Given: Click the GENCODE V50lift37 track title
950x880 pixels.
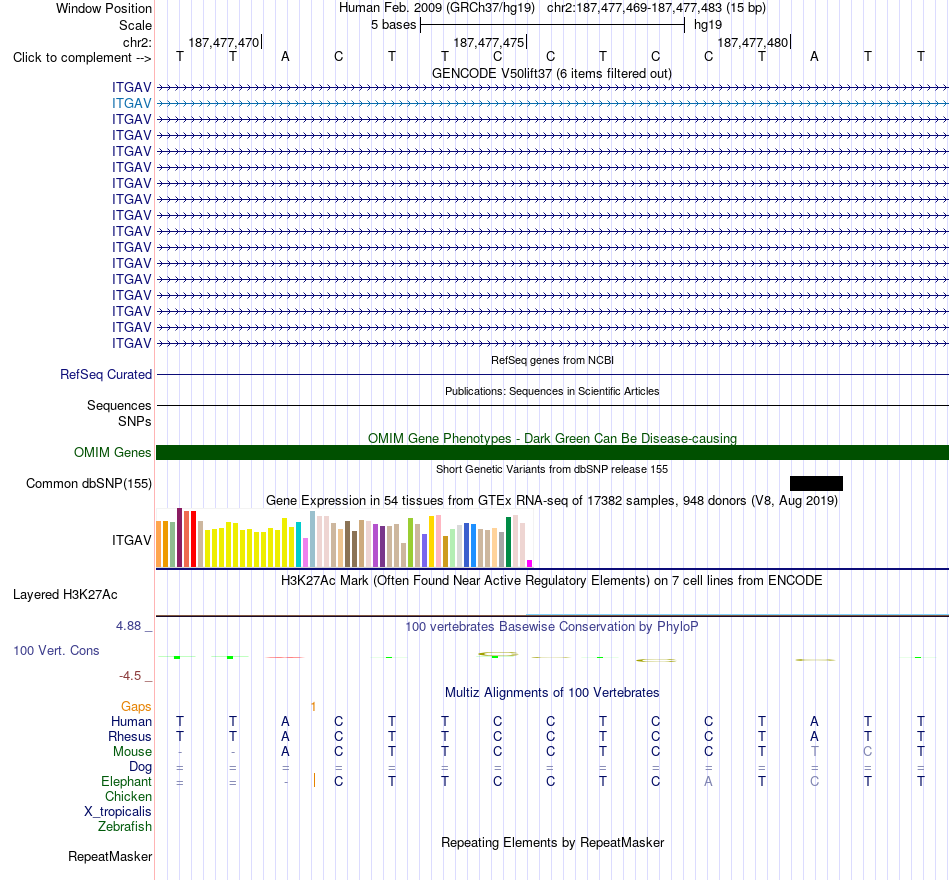Looking at the screenshot, I should [551, 74].
